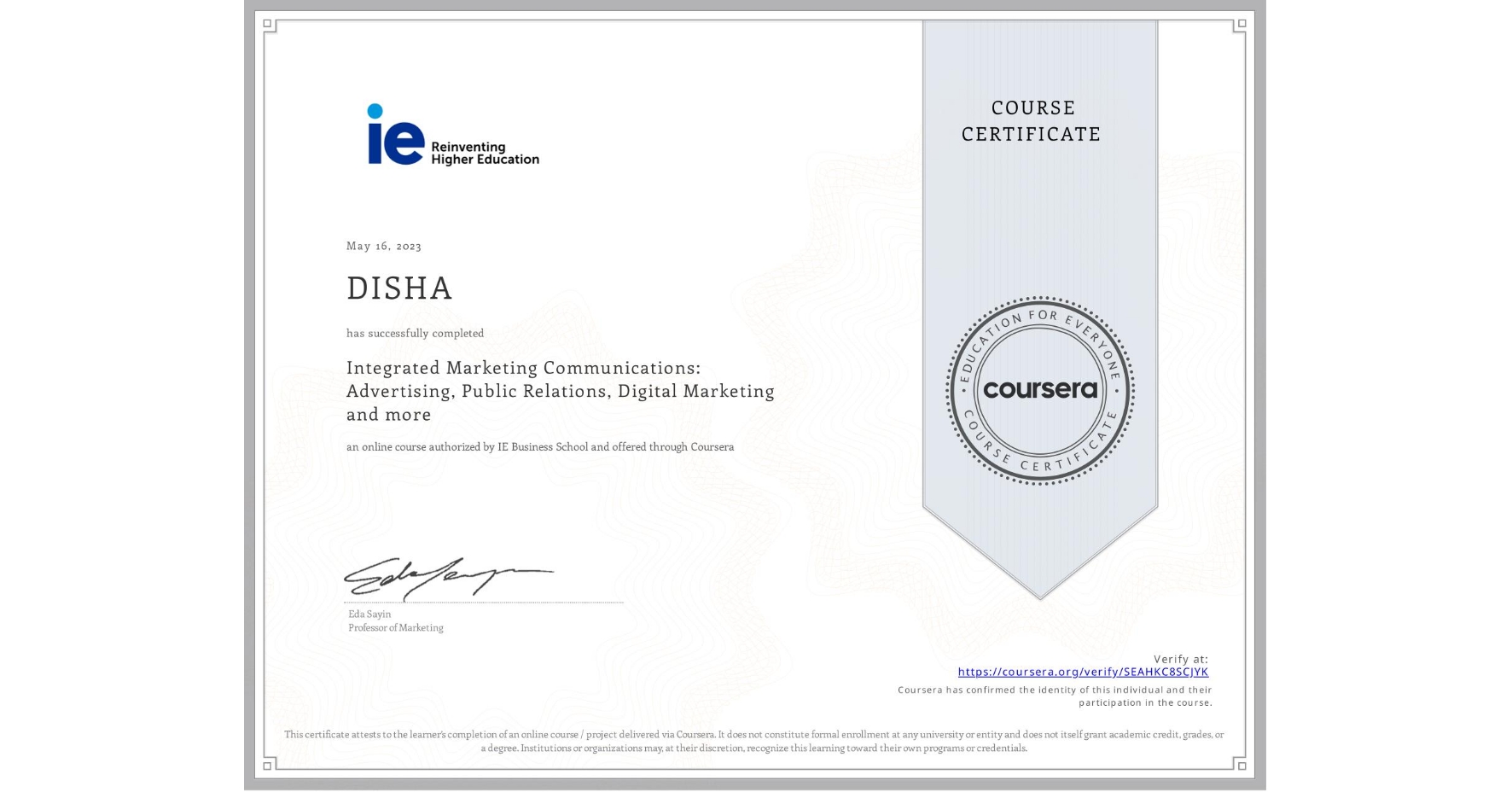The image size is (1512, 792).
Task: Click the recipient name 'DISHA'
Action: [399, 288]
